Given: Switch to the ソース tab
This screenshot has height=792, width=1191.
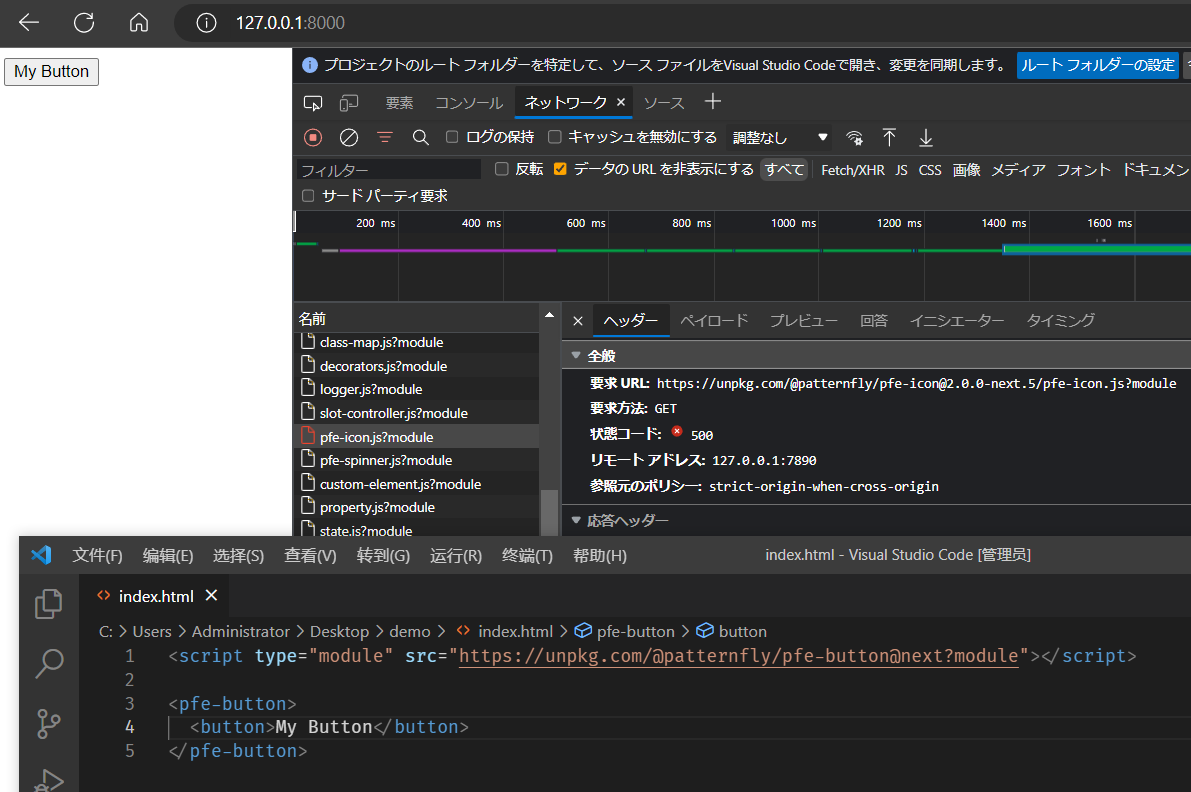Looking at the screenshot, I should (664, 103).
